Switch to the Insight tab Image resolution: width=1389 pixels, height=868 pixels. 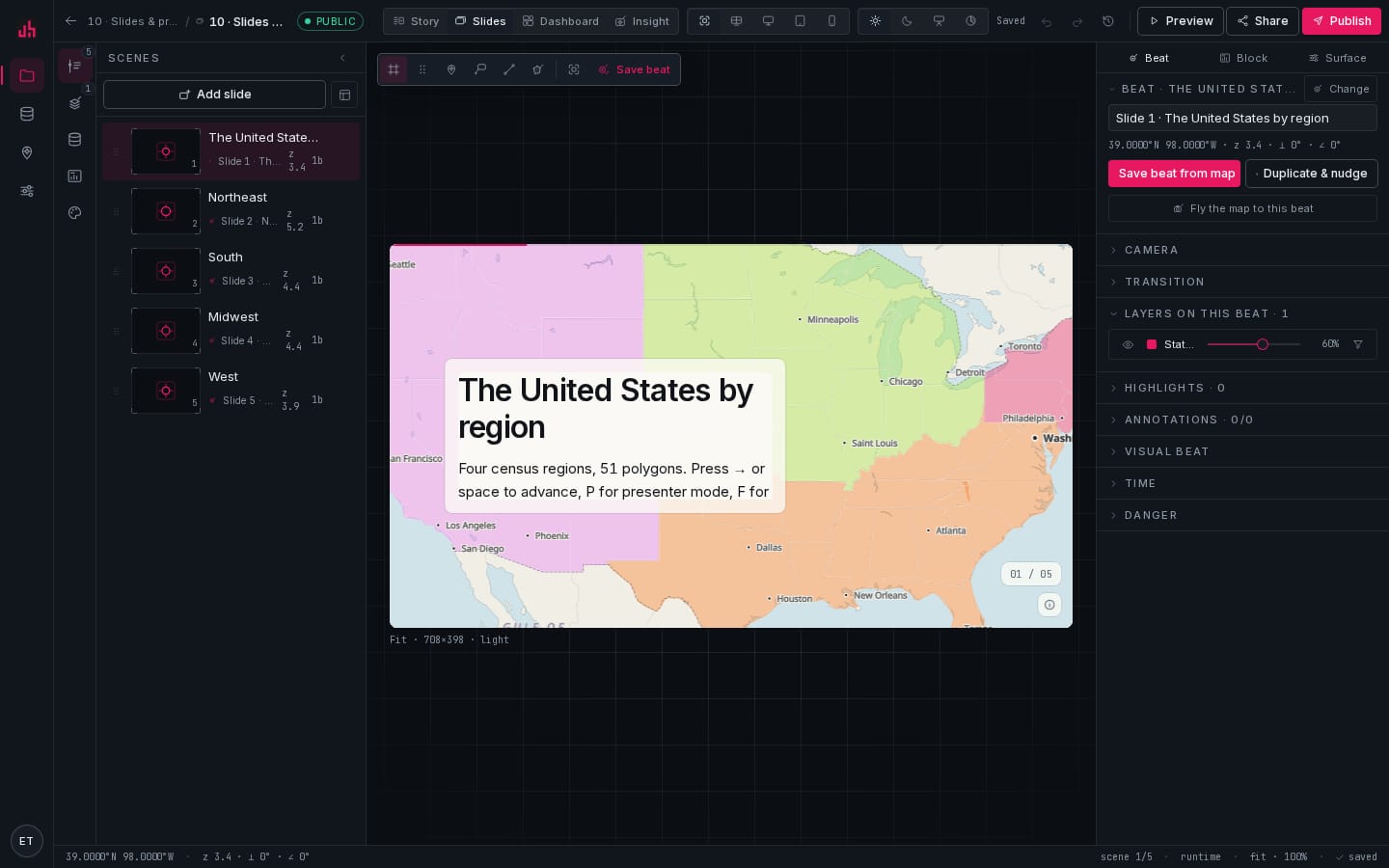pyautogui.click(x=642, y=21)
